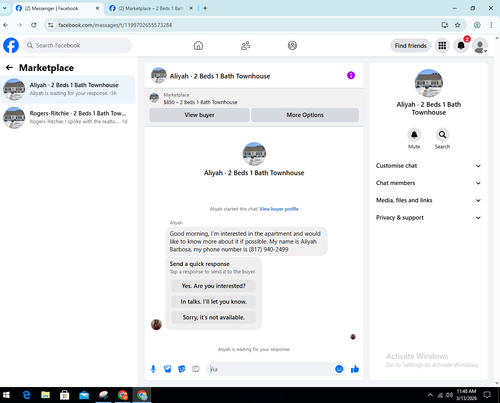Click the Search Facebook field
This screenshot has height=403, width=500.
pyautogui.click(x=77, y=45)
